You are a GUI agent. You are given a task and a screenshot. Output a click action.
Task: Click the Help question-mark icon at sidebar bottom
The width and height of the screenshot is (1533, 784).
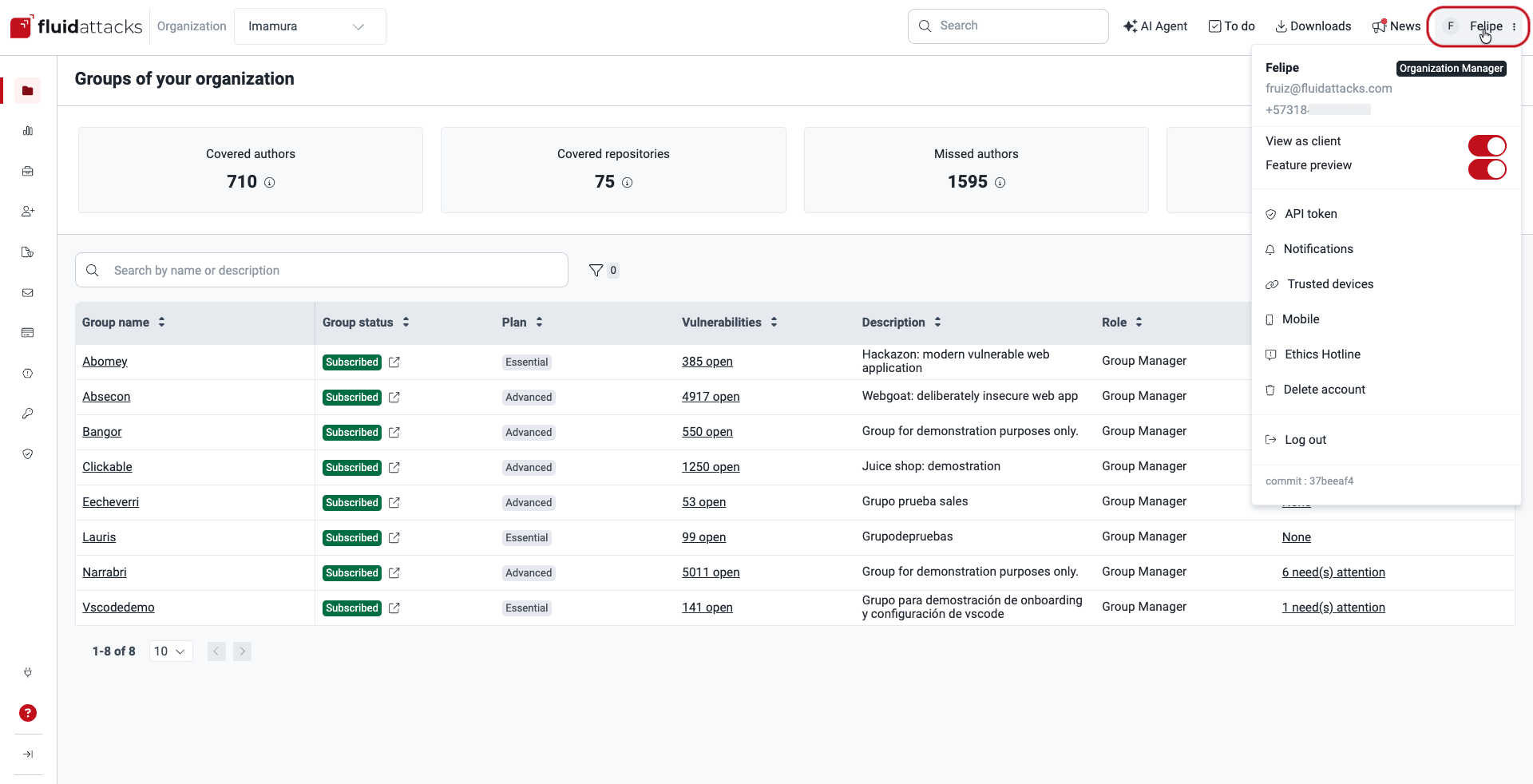(28, 713)
